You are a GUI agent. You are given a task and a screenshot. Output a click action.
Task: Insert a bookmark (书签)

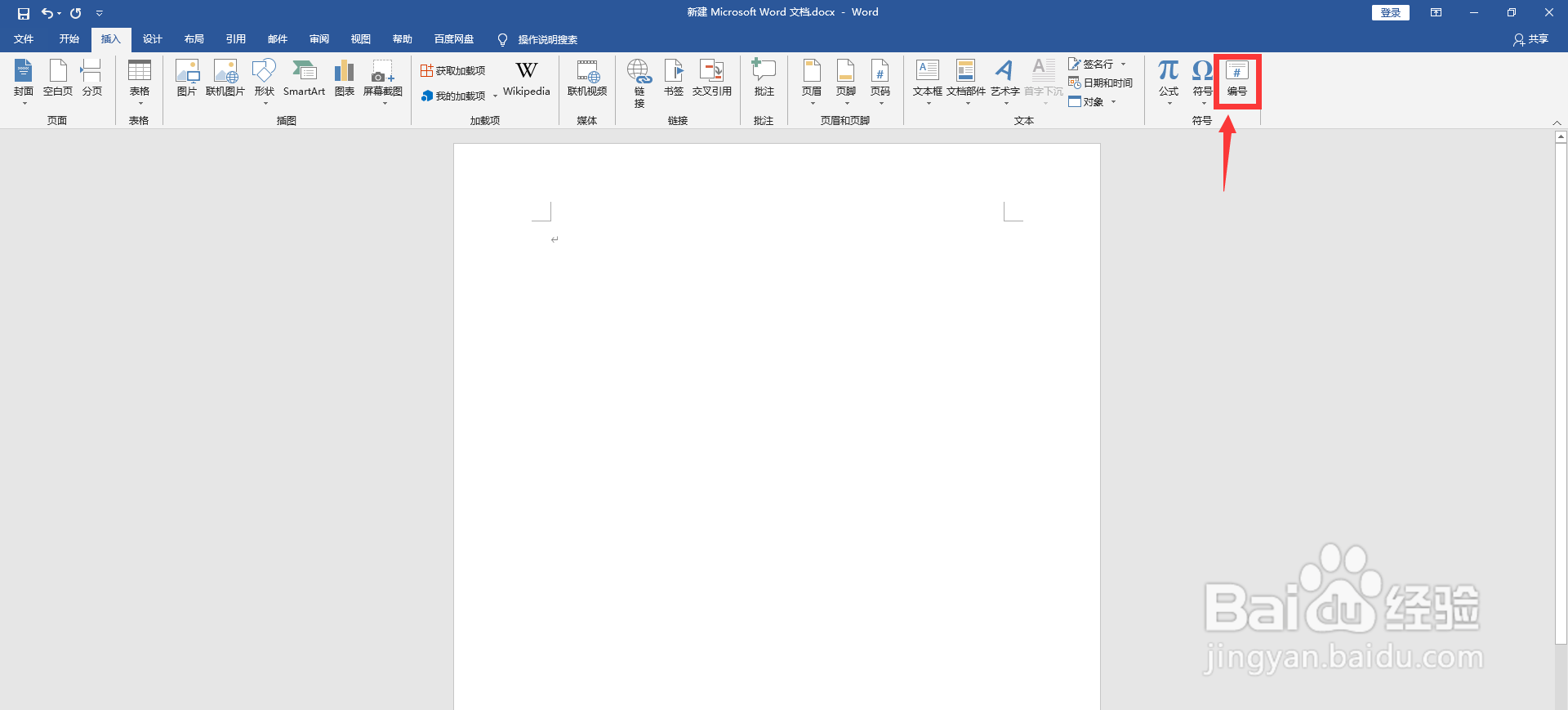pyautogui.click(x=674, y=79)
